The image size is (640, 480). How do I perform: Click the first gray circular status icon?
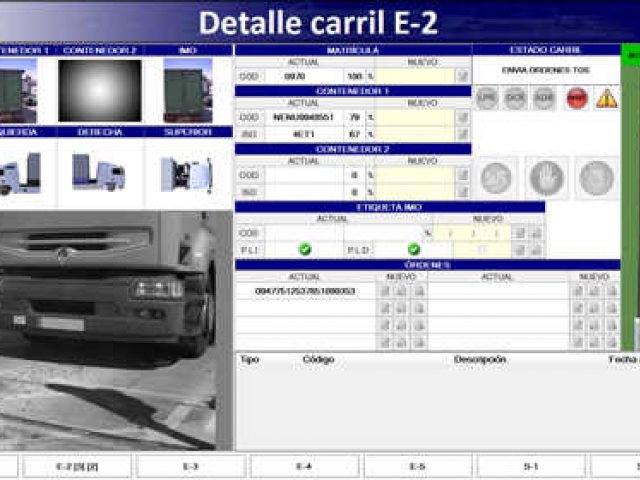tap(487, 98)
